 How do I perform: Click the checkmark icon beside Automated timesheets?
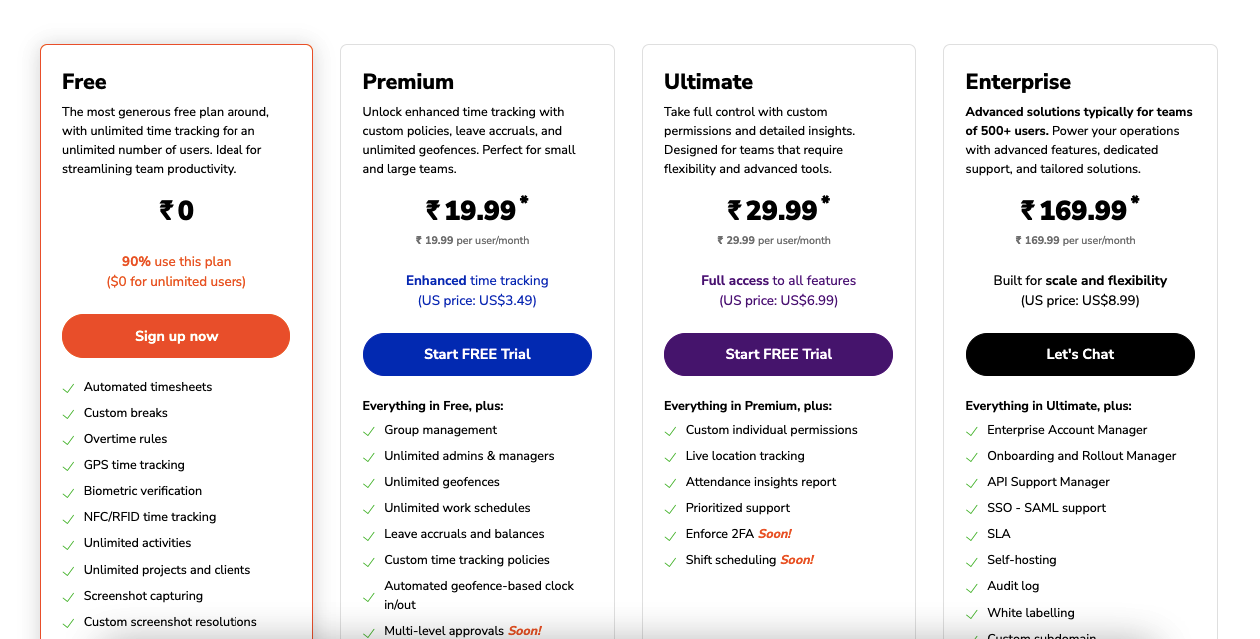(68, 388)
